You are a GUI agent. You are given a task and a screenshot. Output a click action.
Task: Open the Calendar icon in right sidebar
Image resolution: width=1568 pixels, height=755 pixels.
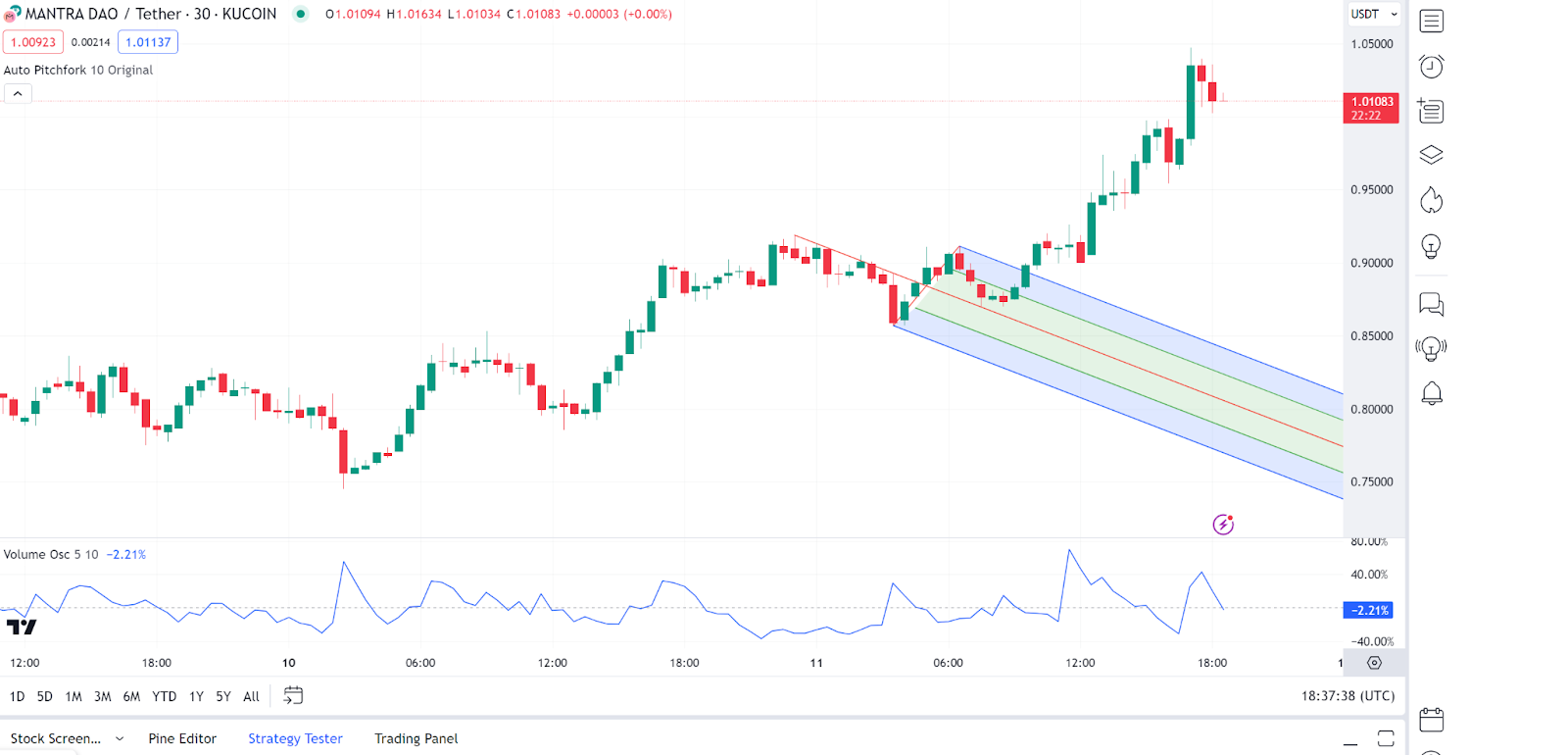click(x=1431, y=720)
